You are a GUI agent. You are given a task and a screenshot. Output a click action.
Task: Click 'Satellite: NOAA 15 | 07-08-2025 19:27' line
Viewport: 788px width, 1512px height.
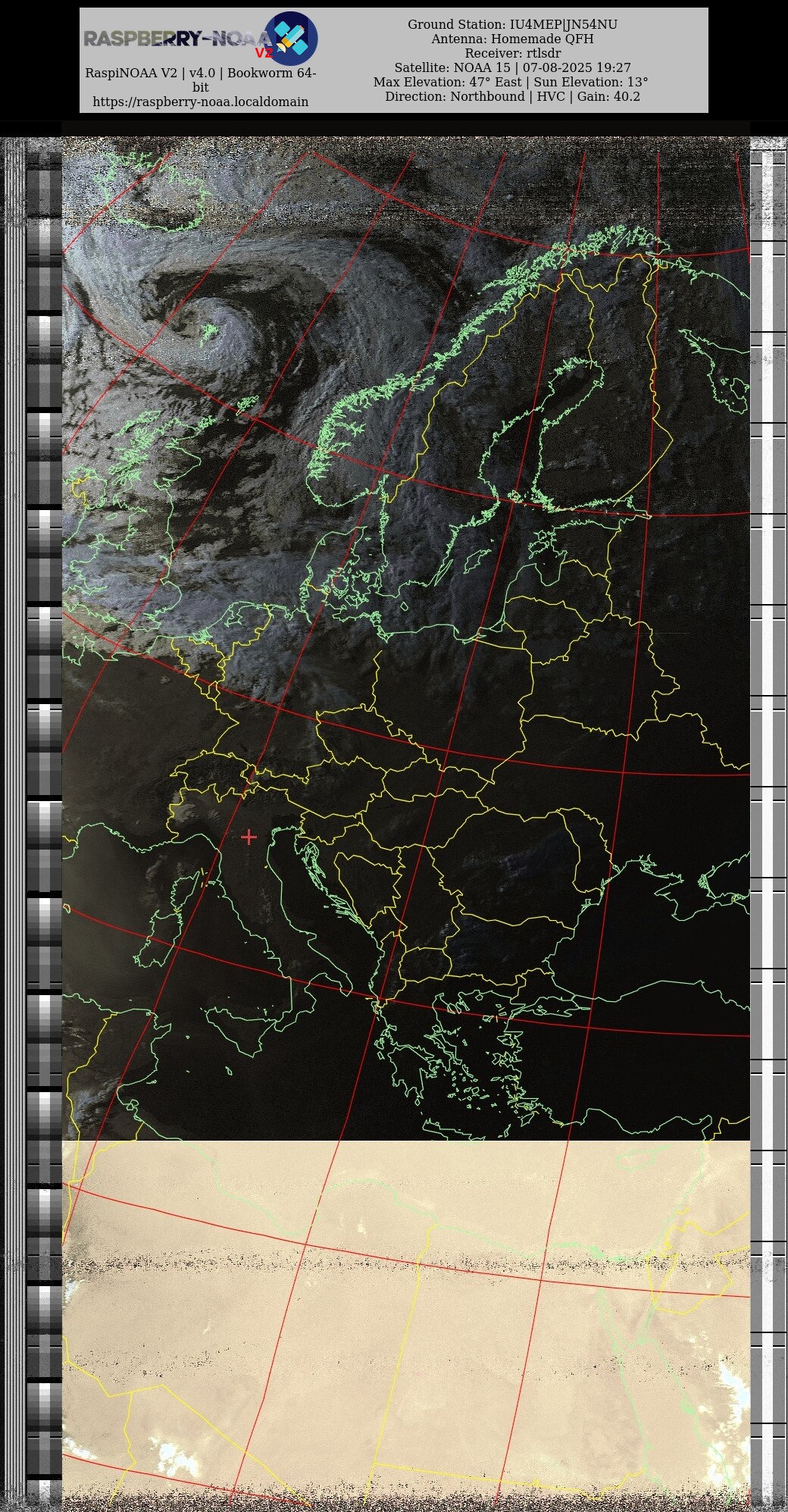[x=513, y=68]
